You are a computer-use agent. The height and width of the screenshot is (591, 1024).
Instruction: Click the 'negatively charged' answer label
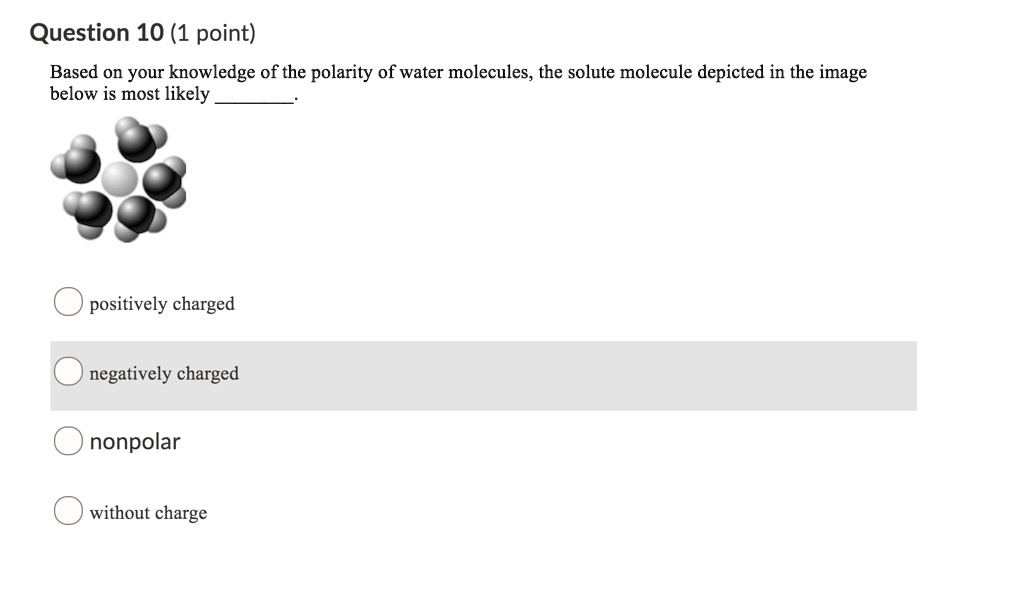click(164, 373)
